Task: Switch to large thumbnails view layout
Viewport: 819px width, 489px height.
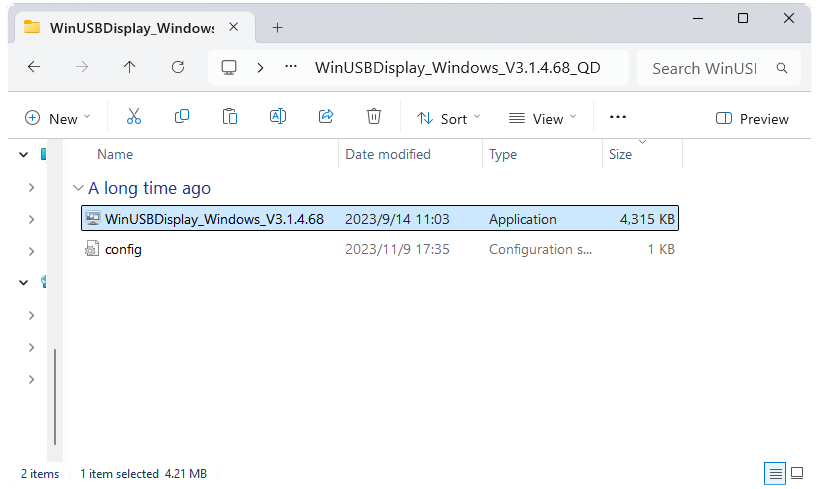Action: click(x=797, y=473)
